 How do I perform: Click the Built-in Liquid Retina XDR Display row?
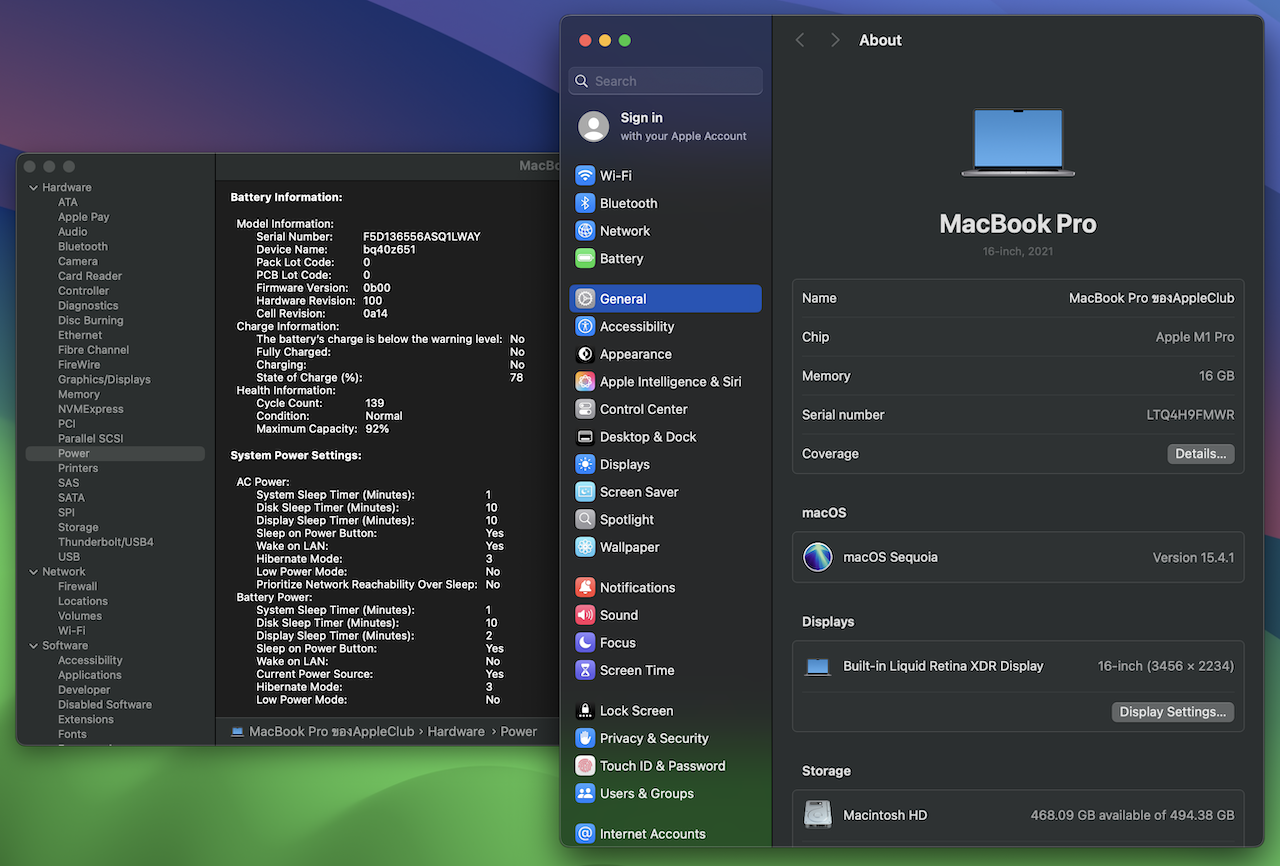(x=1018, y=666)
